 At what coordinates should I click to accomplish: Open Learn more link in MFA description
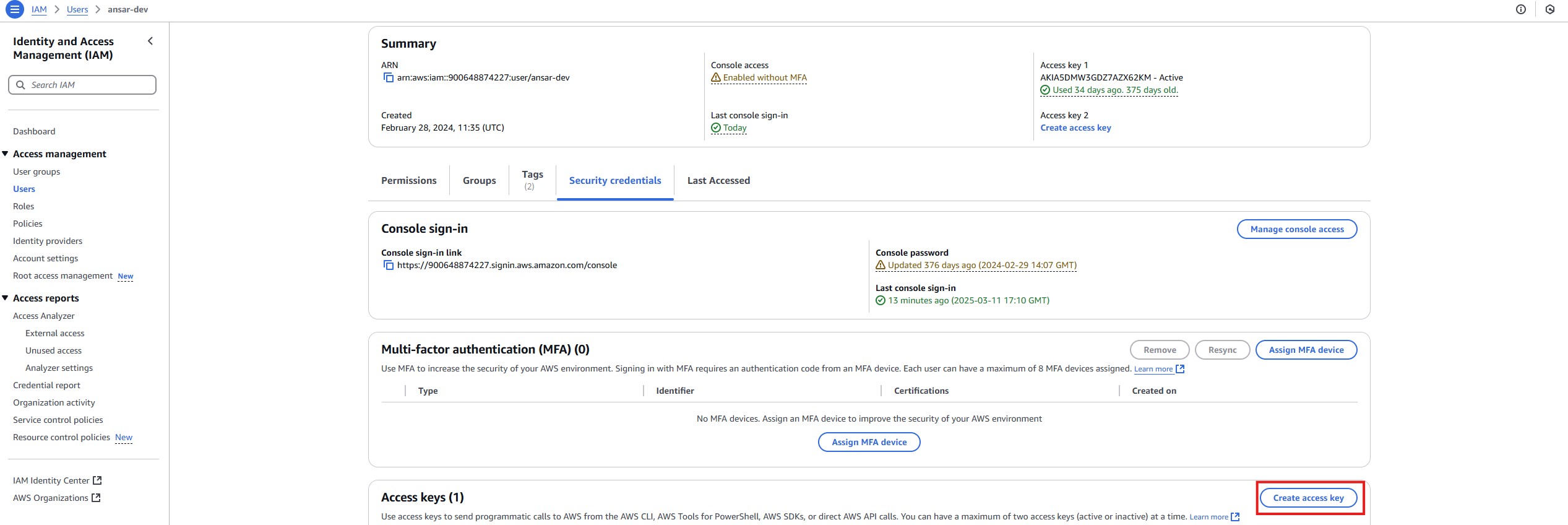coord(1153,369)
